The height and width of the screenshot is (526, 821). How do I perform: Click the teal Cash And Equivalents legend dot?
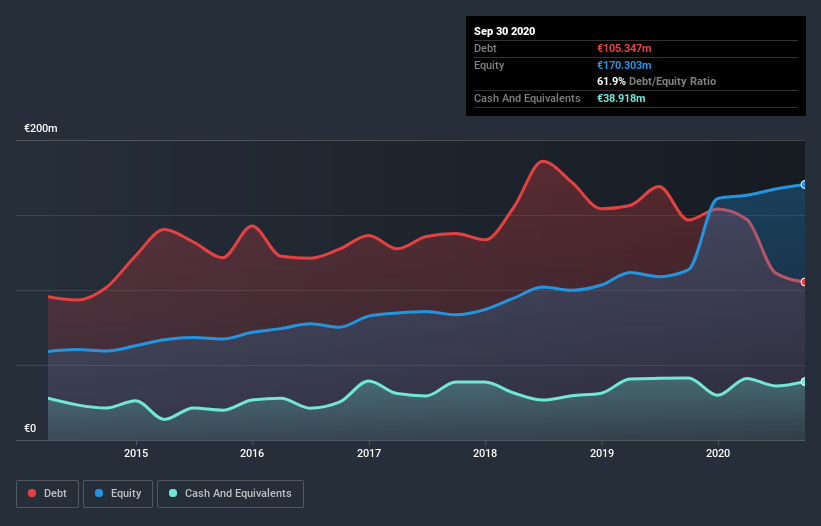pyautogui.click(x=173, y=493)
